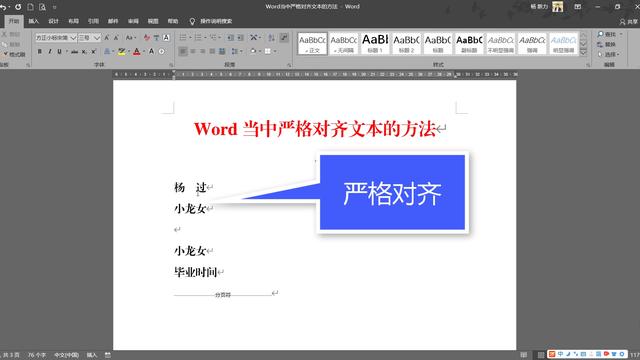Open the Change Case (Aa) dropdown

[131, 38]
